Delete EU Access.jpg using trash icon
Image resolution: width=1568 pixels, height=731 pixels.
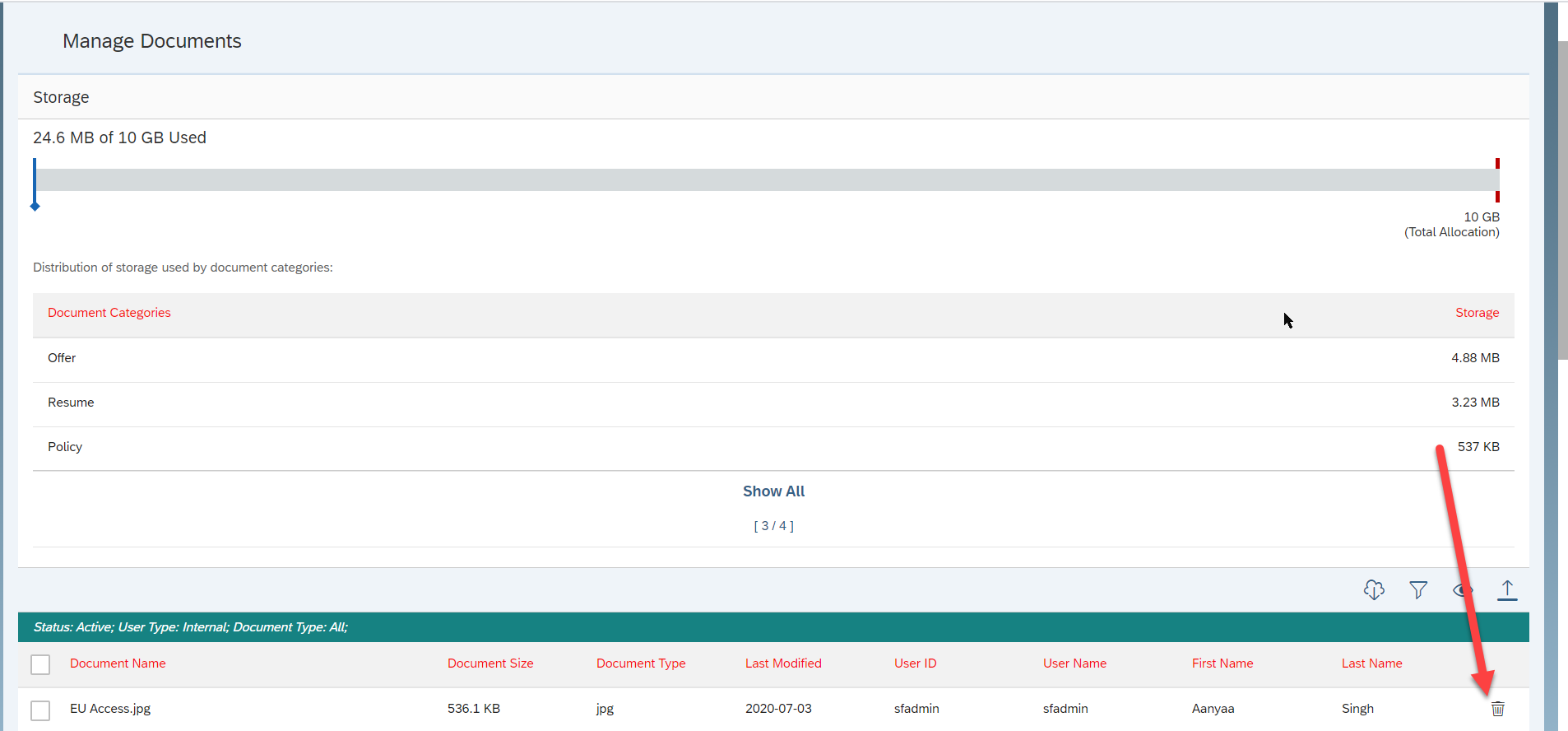click(1498, 709)
